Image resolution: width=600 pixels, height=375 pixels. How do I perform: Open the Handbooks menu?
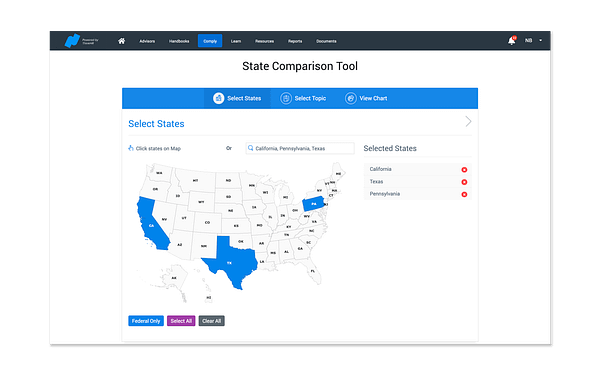pyautogui.click(x=179, y=41)
